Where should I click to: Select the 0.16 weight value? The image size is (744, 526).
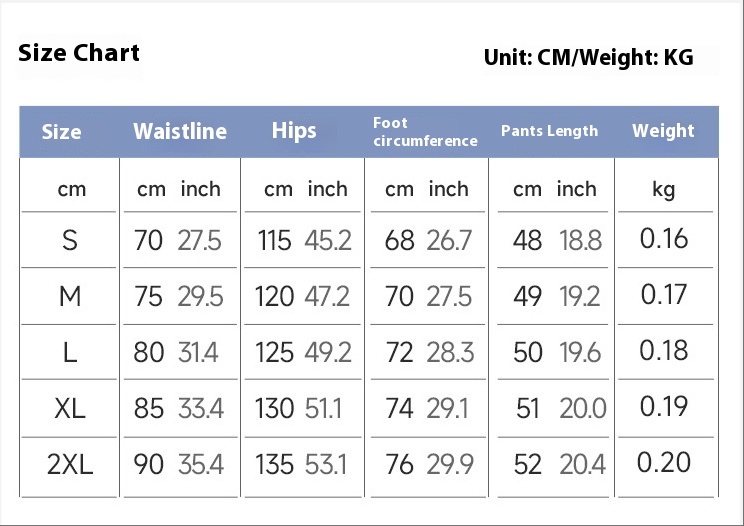point(663,238)
